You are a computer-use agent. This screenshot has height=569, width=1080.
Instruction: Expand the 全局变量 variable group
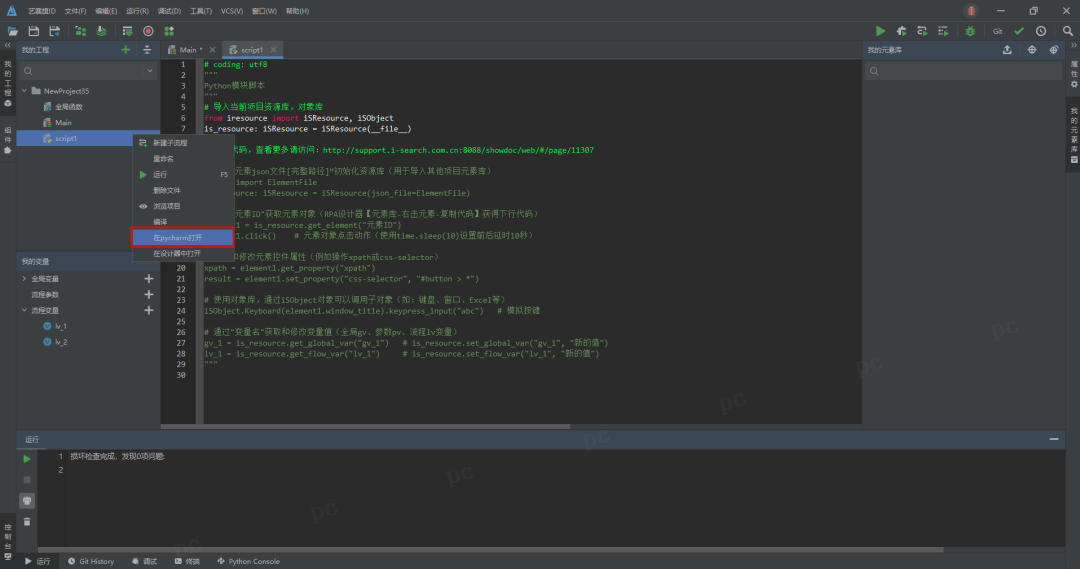24,279
